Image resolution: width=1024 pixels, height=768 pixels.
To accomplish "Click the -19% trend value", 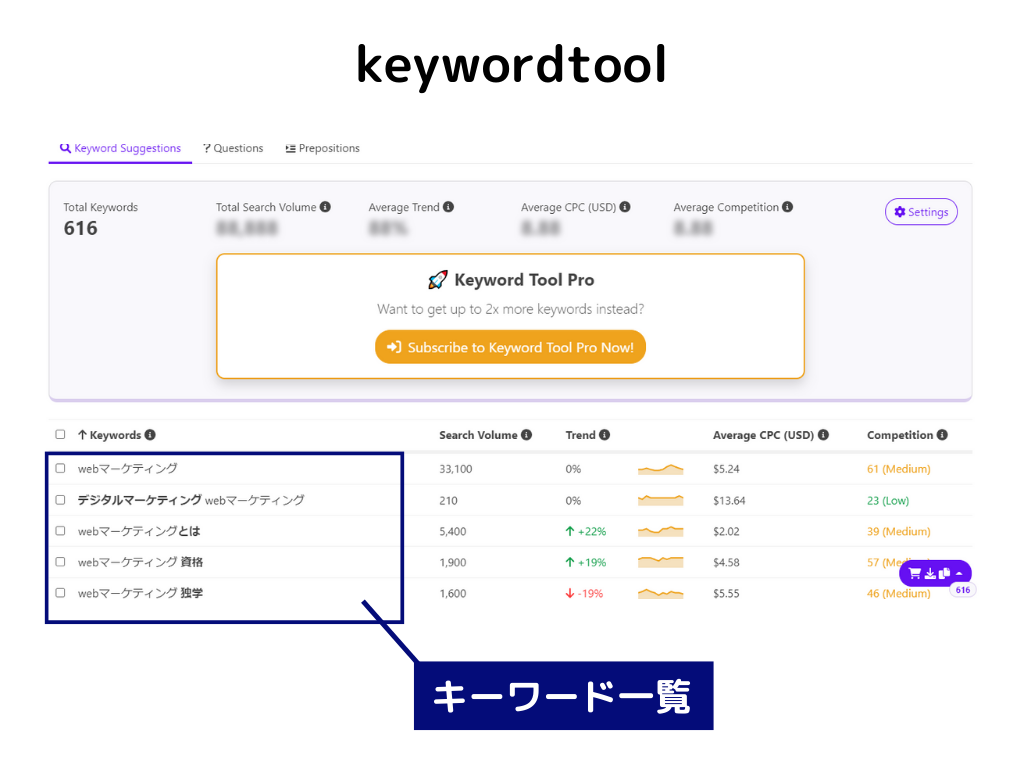I will tap(584, 594).
